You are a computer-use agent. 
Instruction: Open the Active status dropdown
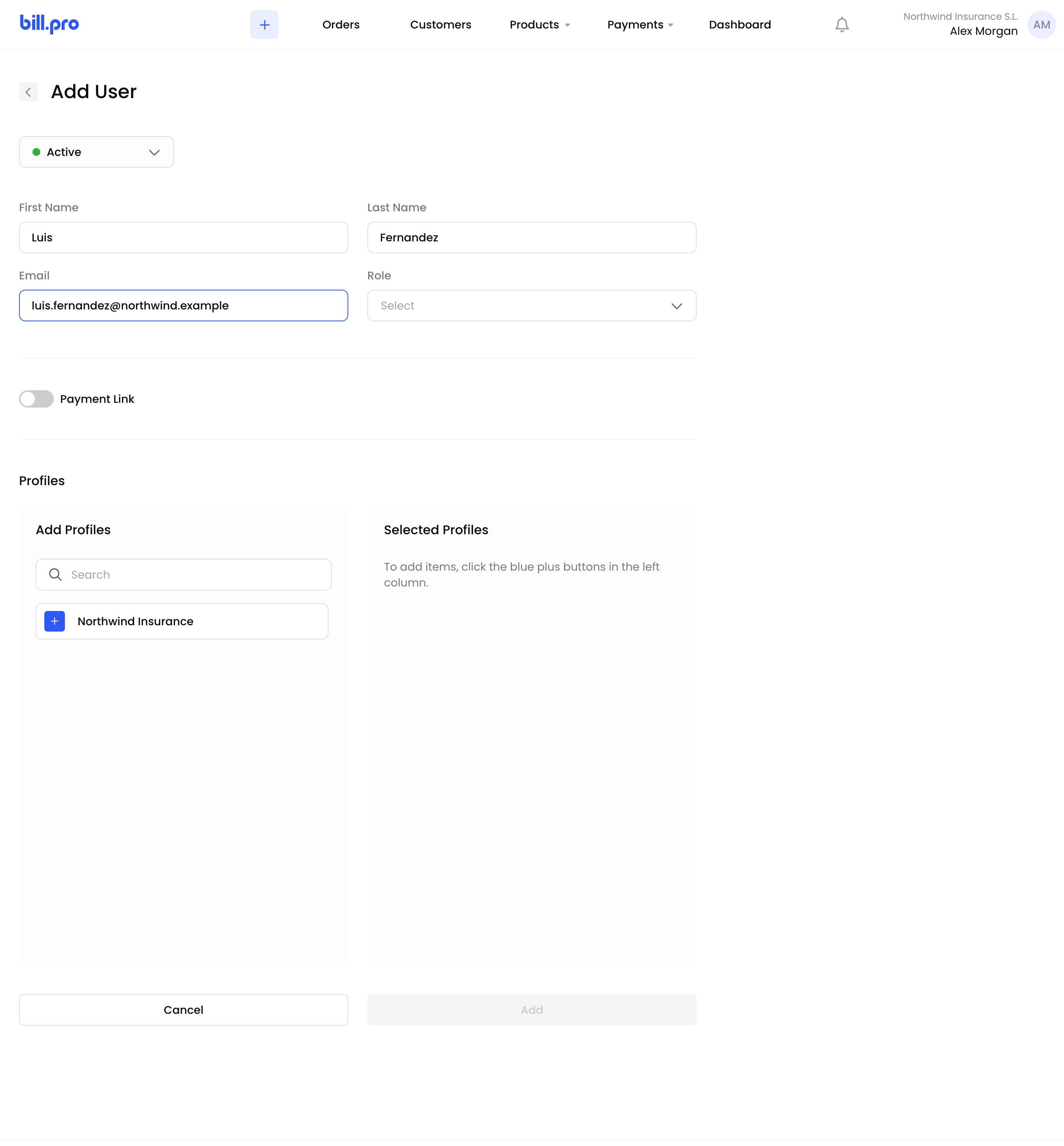point(97,152)
